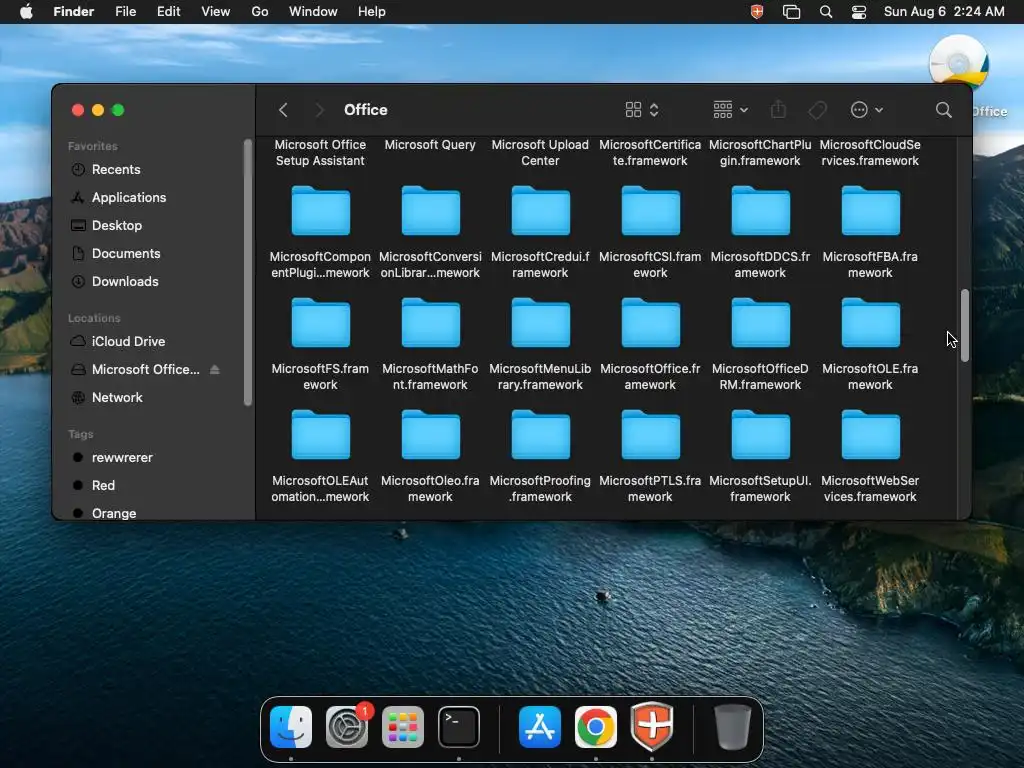Go to Applications in the sidebar
Image resolution: width=1024 pixels, height=768 pixels.
pyautogui.click(x=128, y=198)
